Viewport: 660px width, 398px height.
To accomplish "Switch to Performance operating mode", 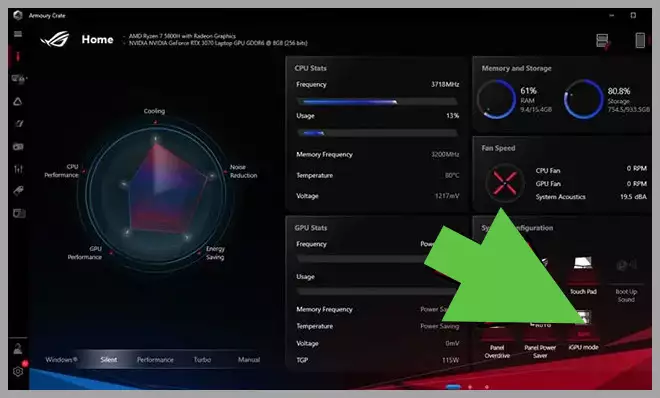I will 155,360.
